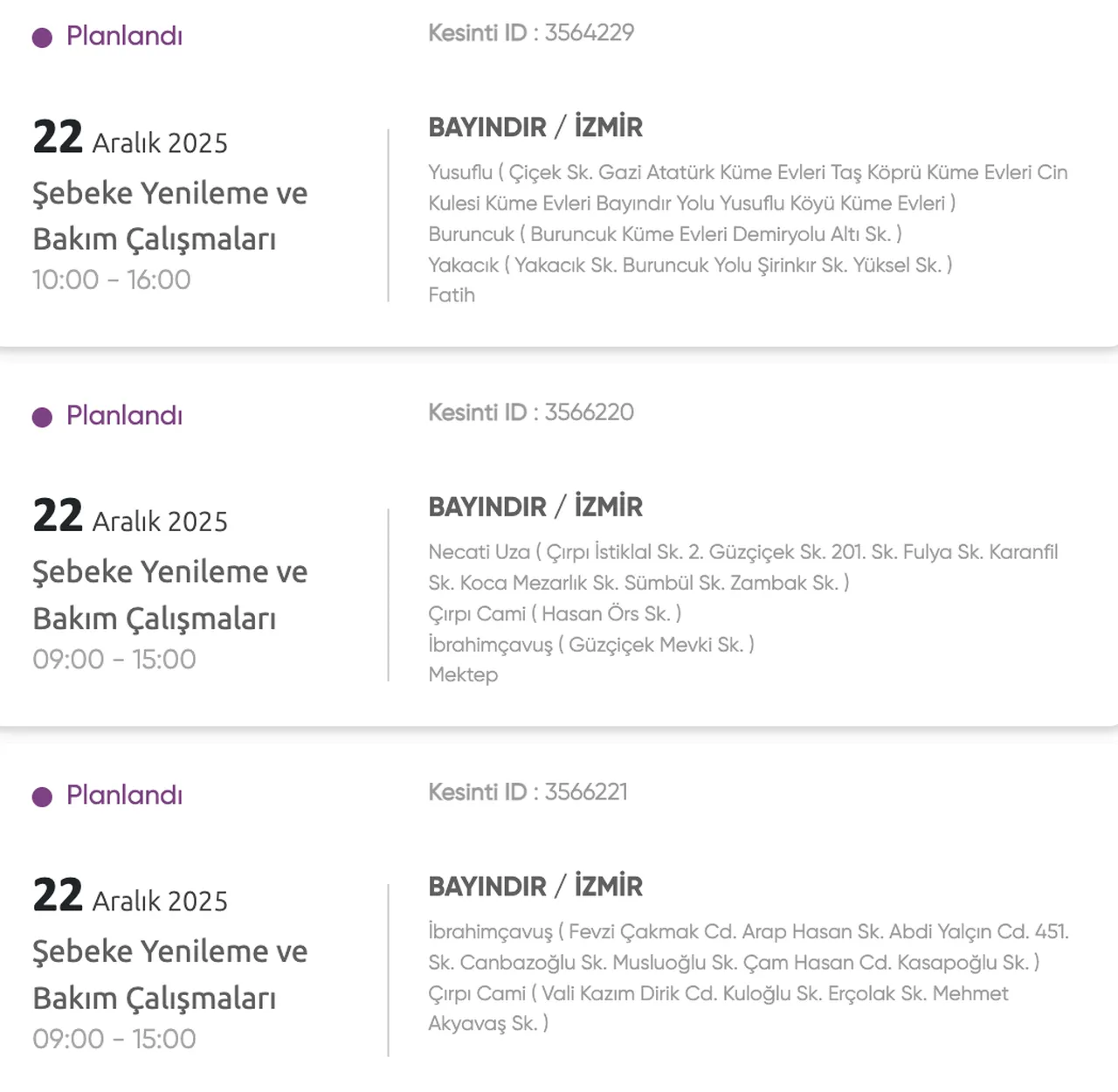Click the Mektep neighborhood entry
1118x1092 pixels.
[x=463, y=674]
